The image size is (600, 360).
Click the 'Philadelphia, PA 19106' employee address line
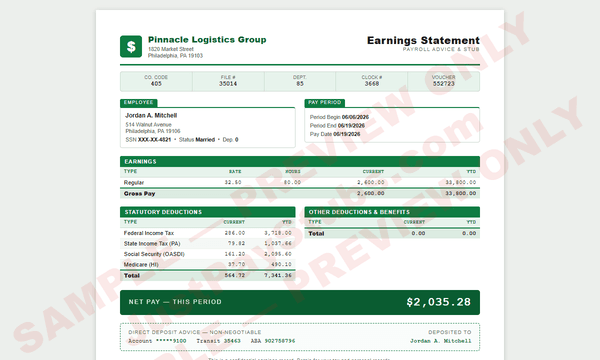[153, 131]
